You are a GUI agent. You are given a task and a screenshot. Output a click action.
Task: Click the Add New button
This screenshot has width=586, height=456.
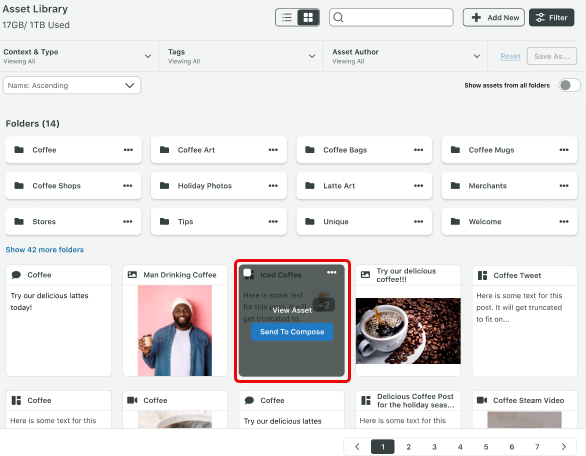click(x=494, y=18)
